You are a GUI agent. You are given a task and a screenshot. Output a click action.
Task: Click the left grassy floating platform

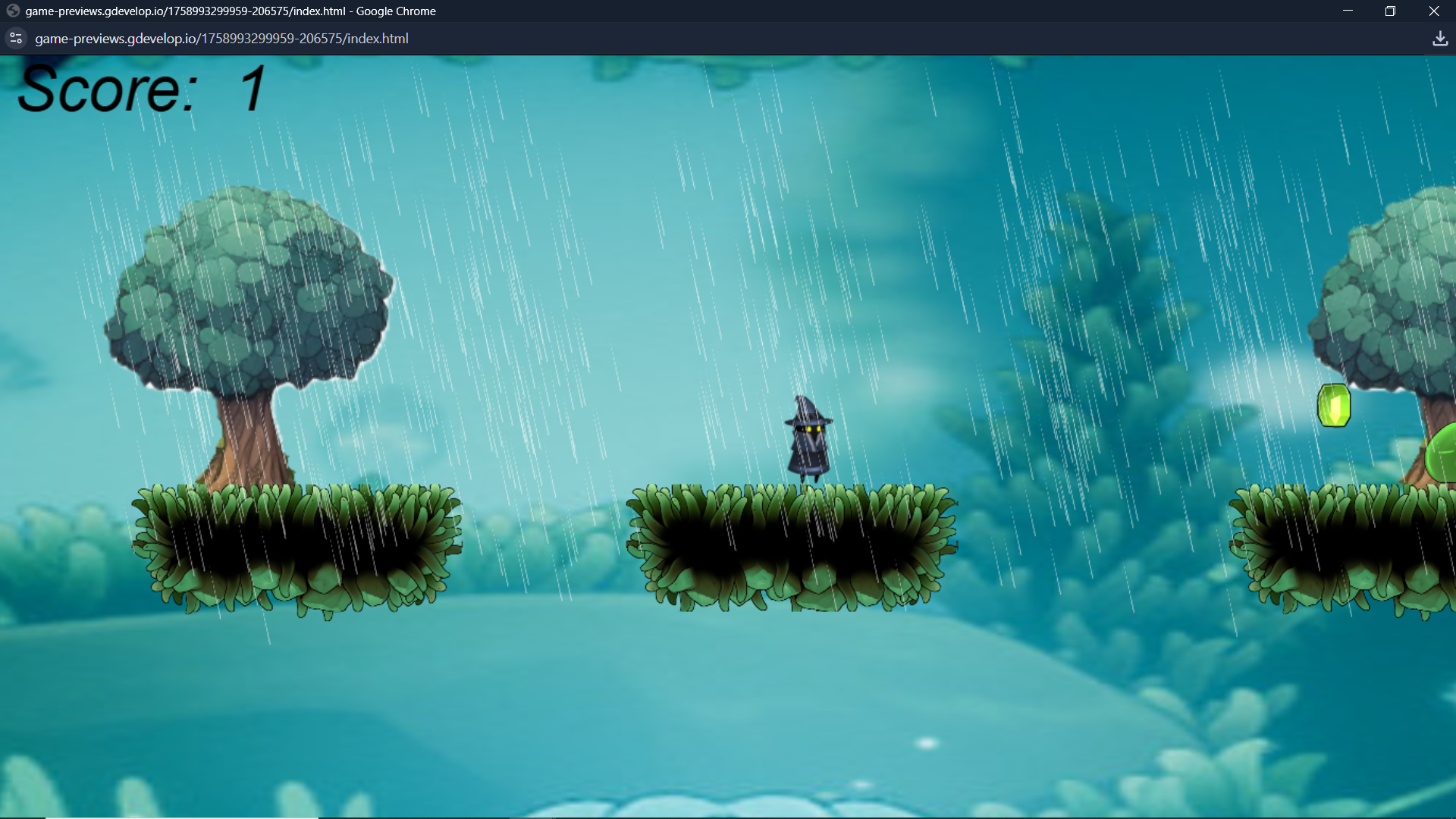point(297,546)
